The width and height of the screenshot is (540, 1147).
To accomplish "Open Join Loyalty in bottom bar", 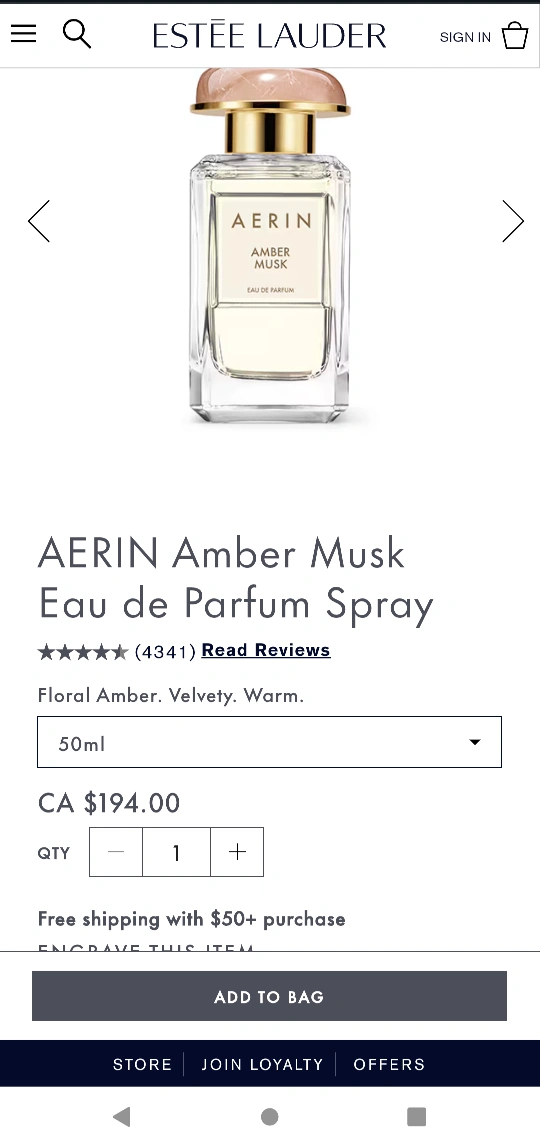I will click(262, 1064).
